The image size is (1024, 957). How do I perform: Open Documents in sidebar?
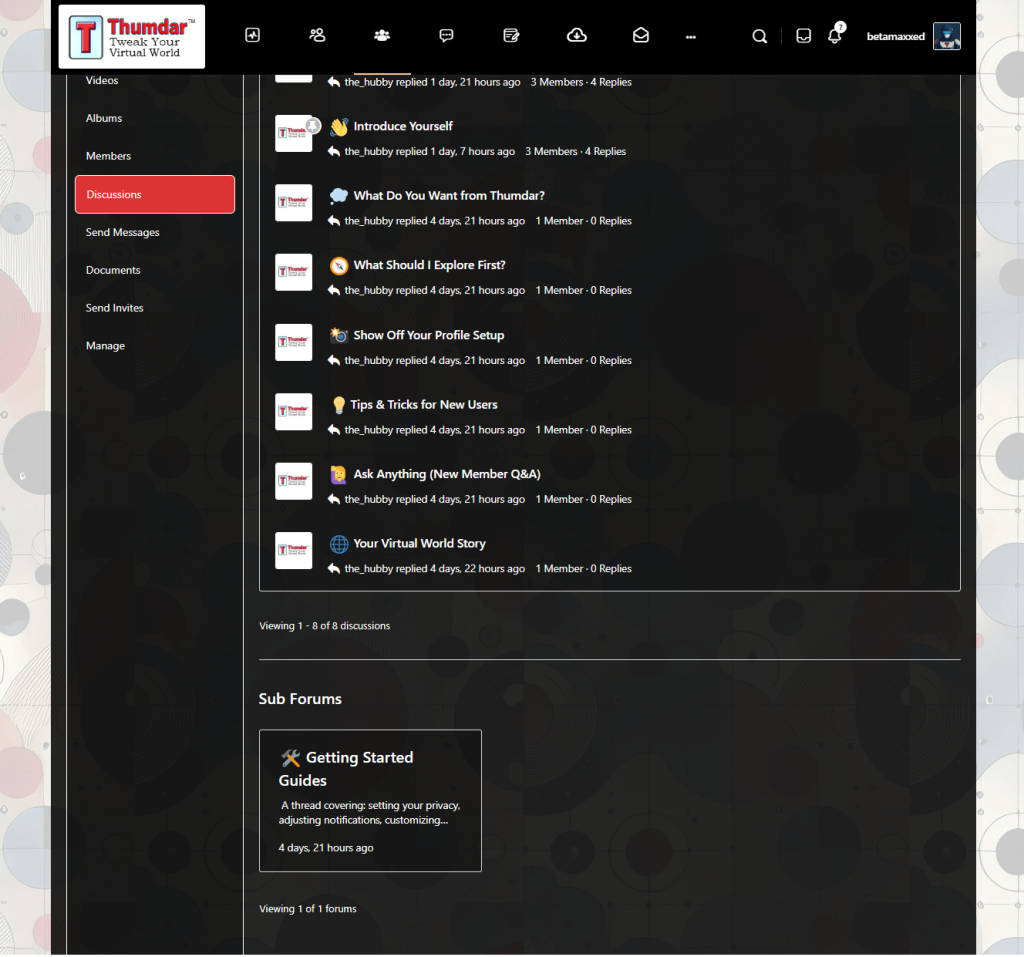(113, 270)
